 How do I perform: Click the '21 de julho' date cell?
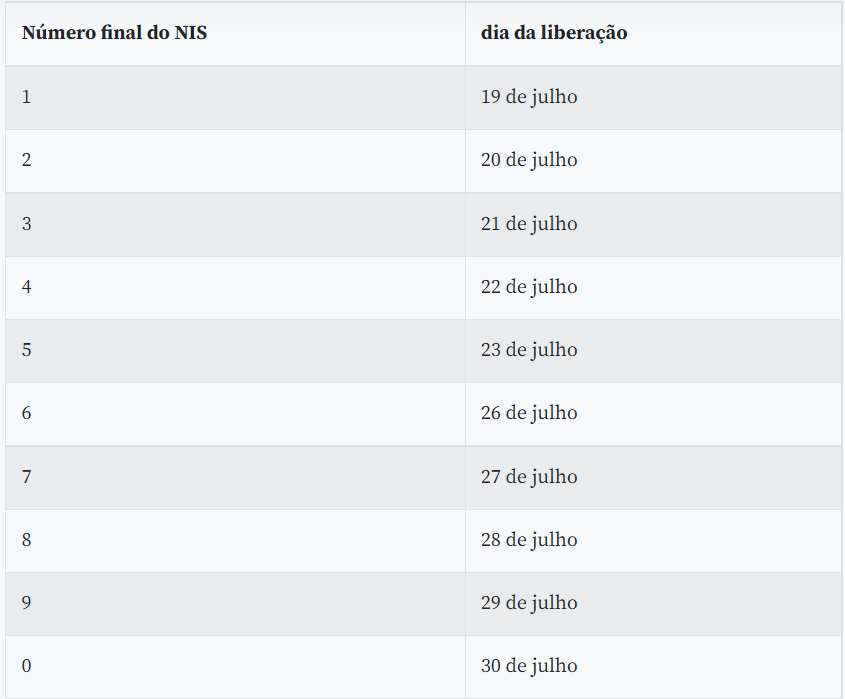653,224
